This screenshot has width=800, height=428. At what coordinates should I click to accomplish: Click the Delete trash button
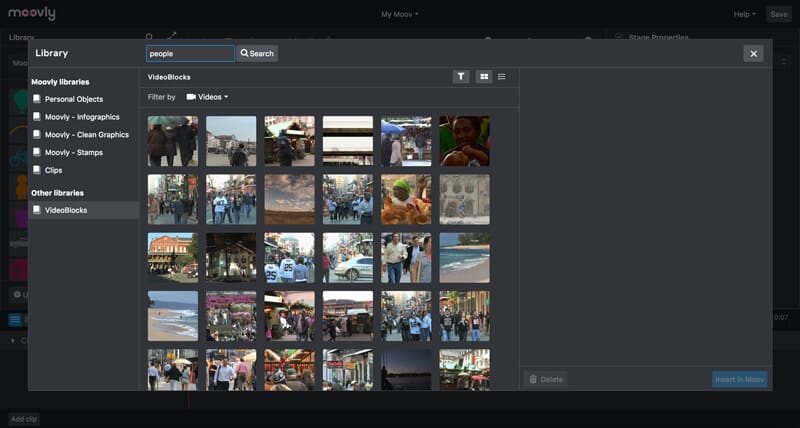545,380
